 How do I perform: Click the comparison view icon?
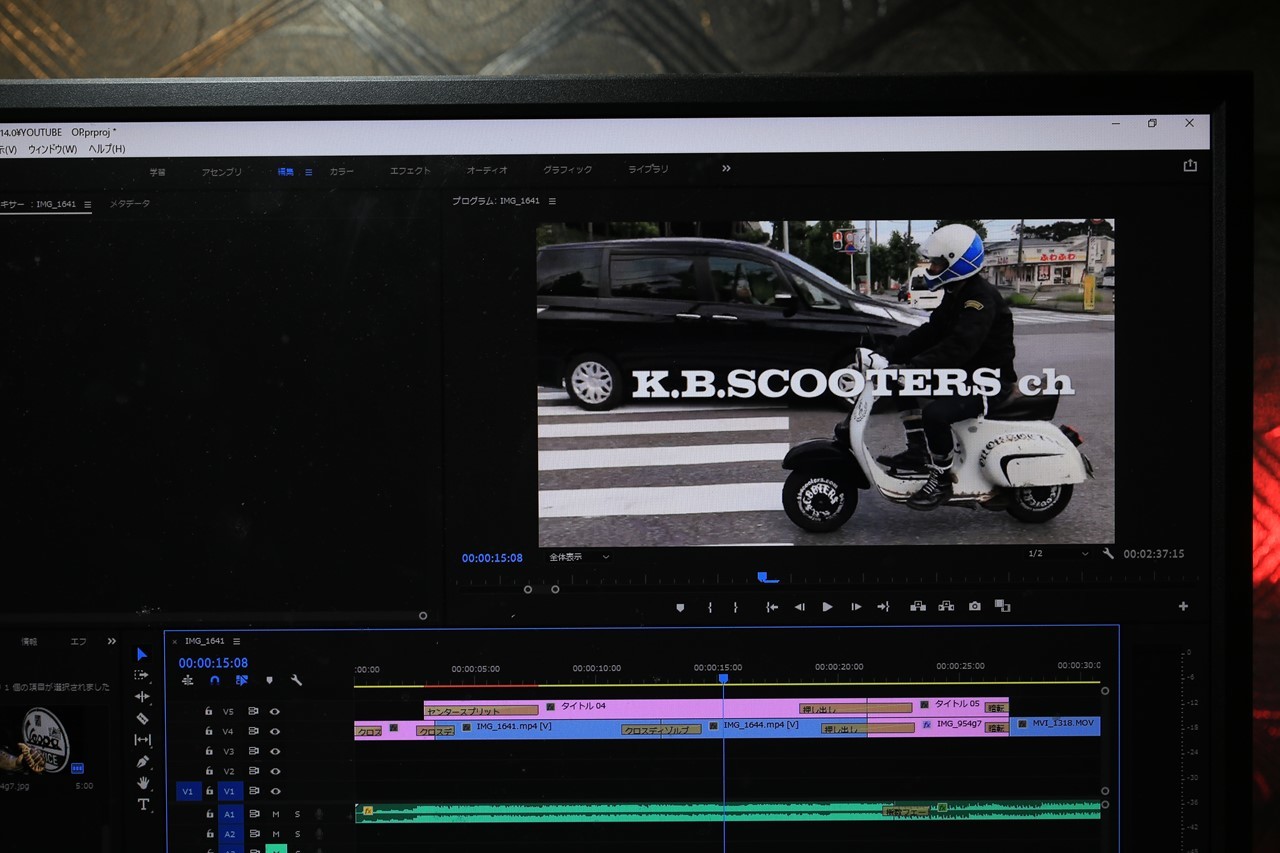pyautogui.click(x=1002, y=606)
